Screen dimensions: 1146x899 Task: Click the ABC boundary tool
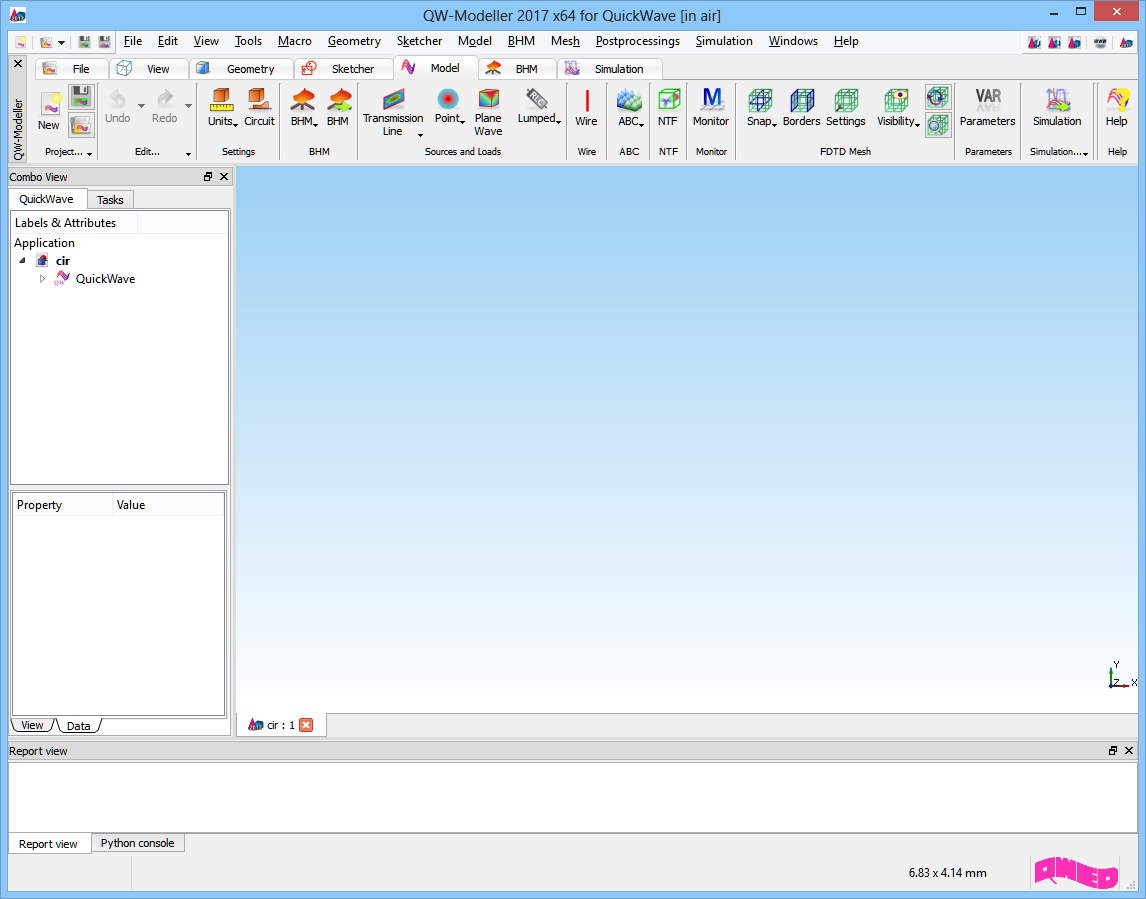pos(629,107)
